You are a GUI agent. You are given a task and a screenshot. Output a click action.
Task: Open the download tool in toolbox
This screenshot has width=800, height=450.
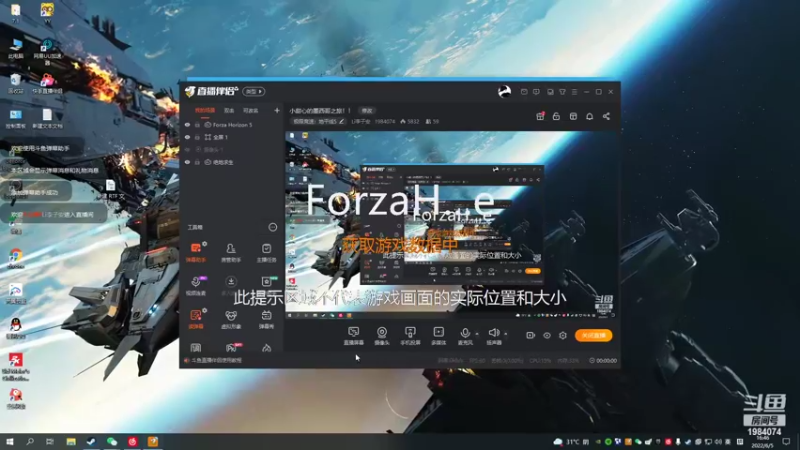pos(231,282)
